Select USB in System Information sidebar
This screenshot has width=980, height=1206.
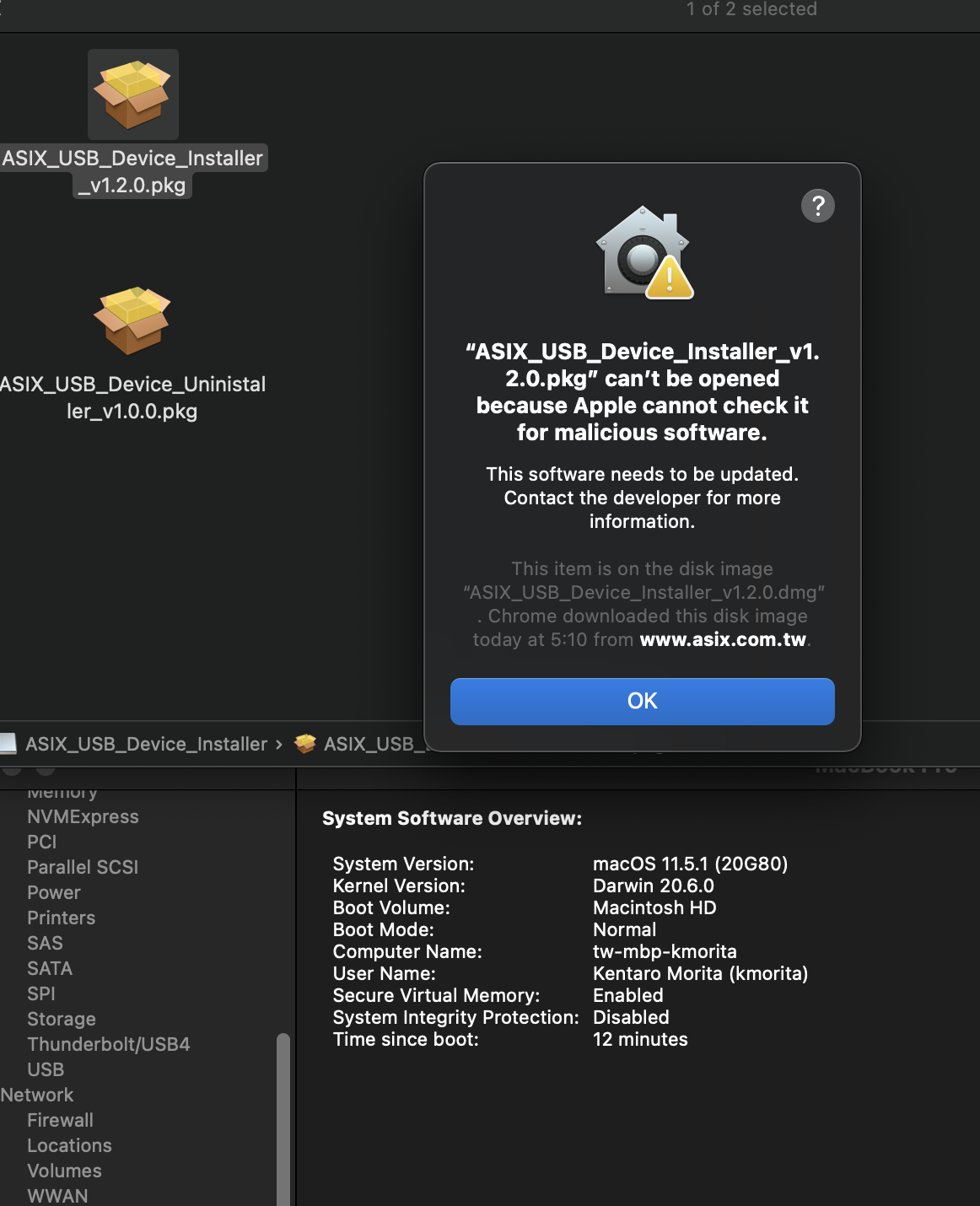click(46, 1069)
